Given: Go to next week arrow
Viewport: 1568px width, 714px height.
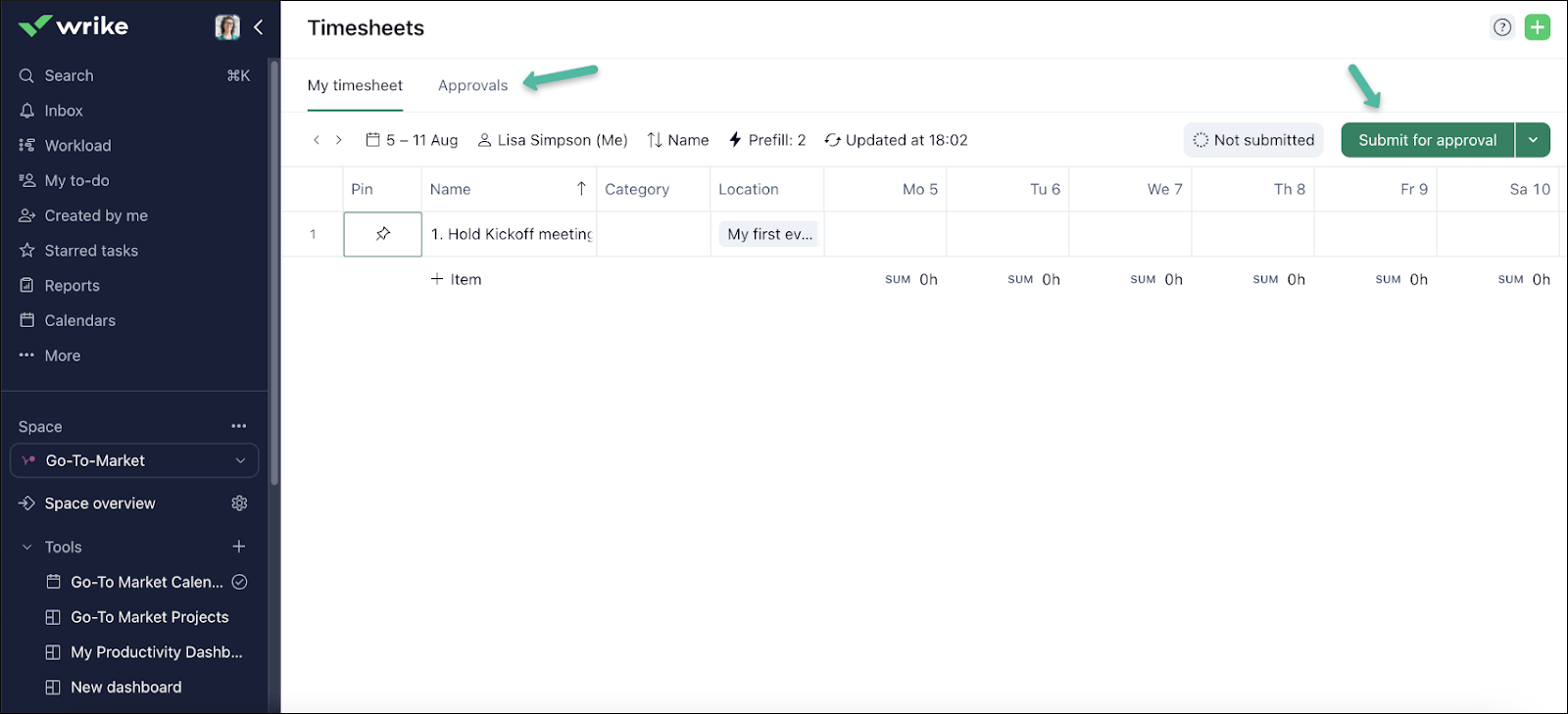Looking at the screenshot, I should (x=339, y=140).
